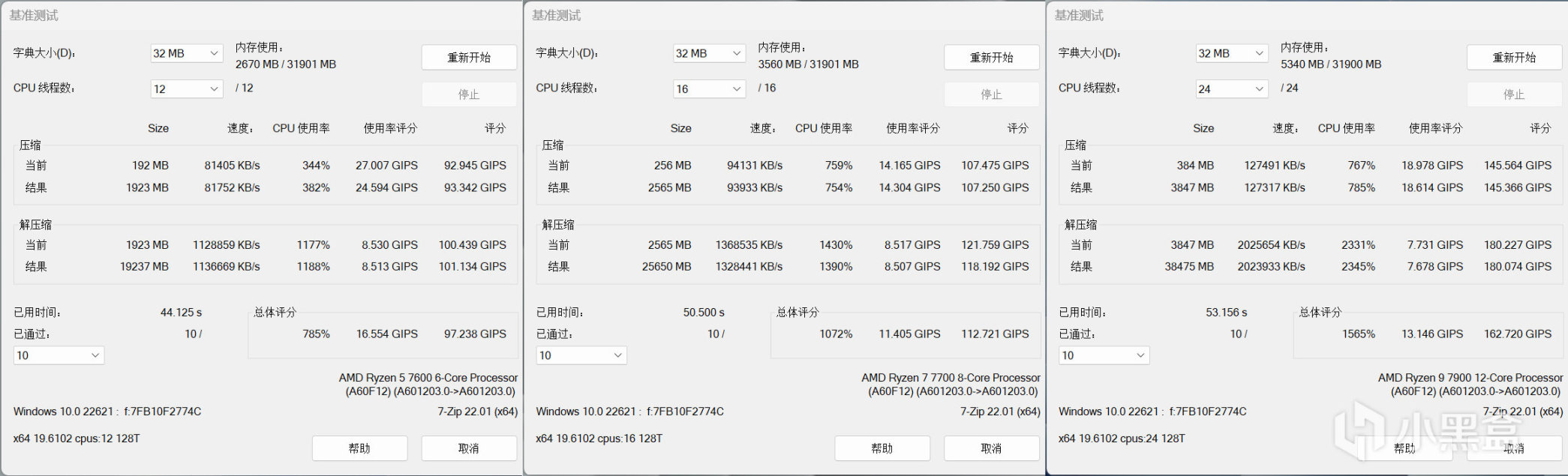
Task: Open dictionary size dropdown in Ryzen 9 7900 window
Action: (1232, 53)
